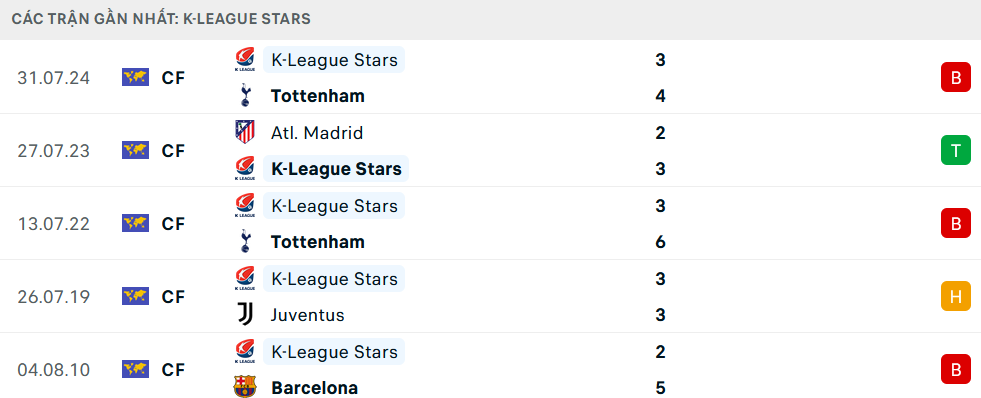Click world flag icon beside 04.08.10

click(135, 369)
